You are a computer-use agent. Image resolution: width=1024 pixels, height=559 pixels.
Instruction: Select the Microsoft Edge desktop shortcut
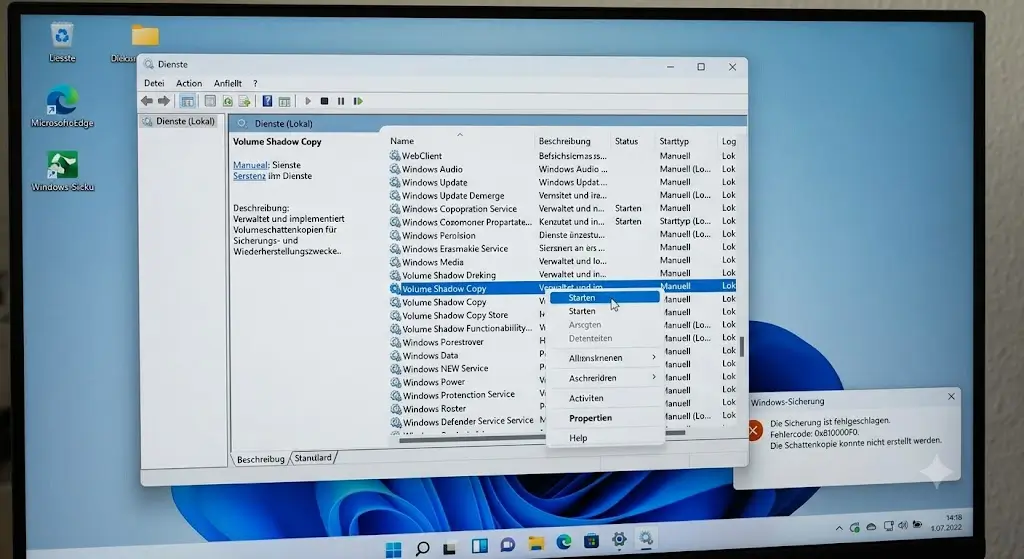coord(62,106)
